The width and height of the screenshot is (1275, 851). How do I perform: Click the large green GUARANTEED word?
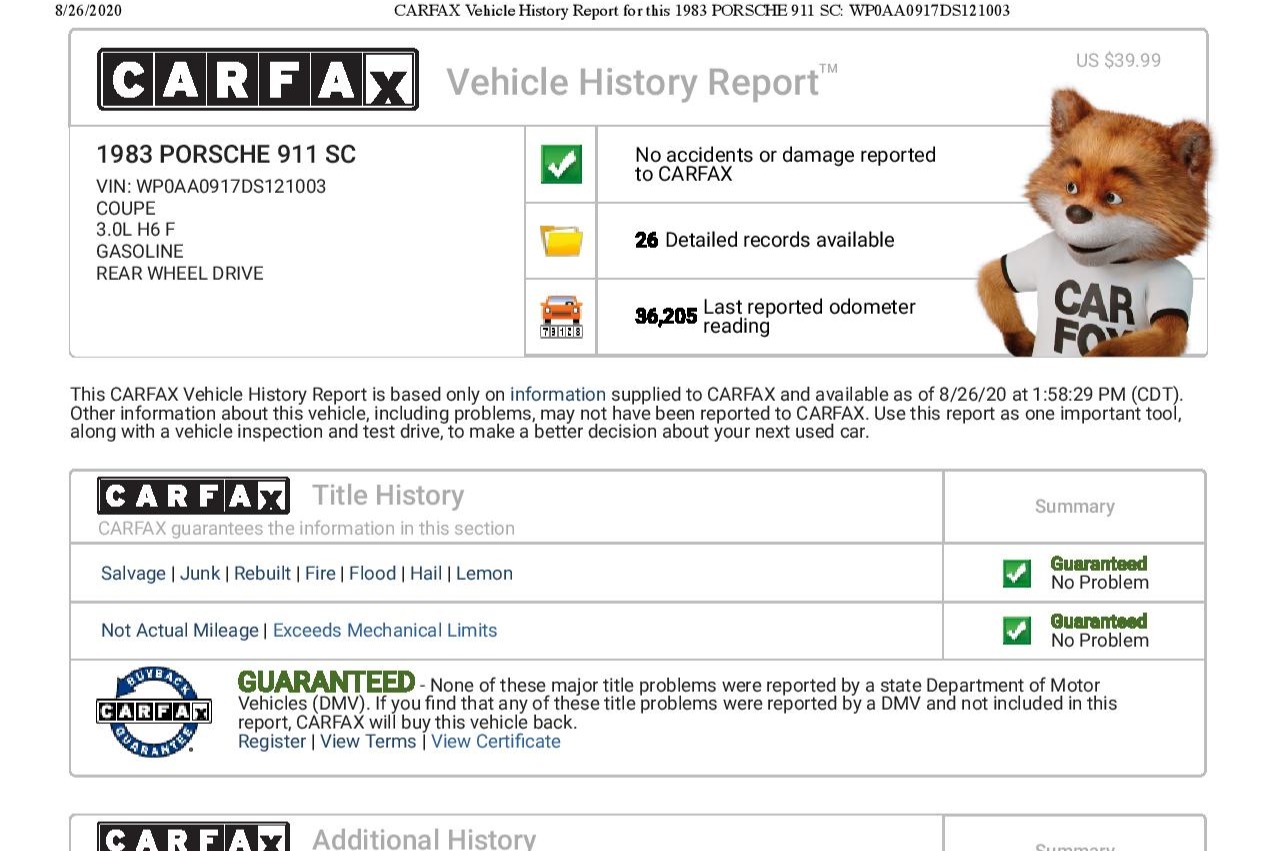(326, 682)
